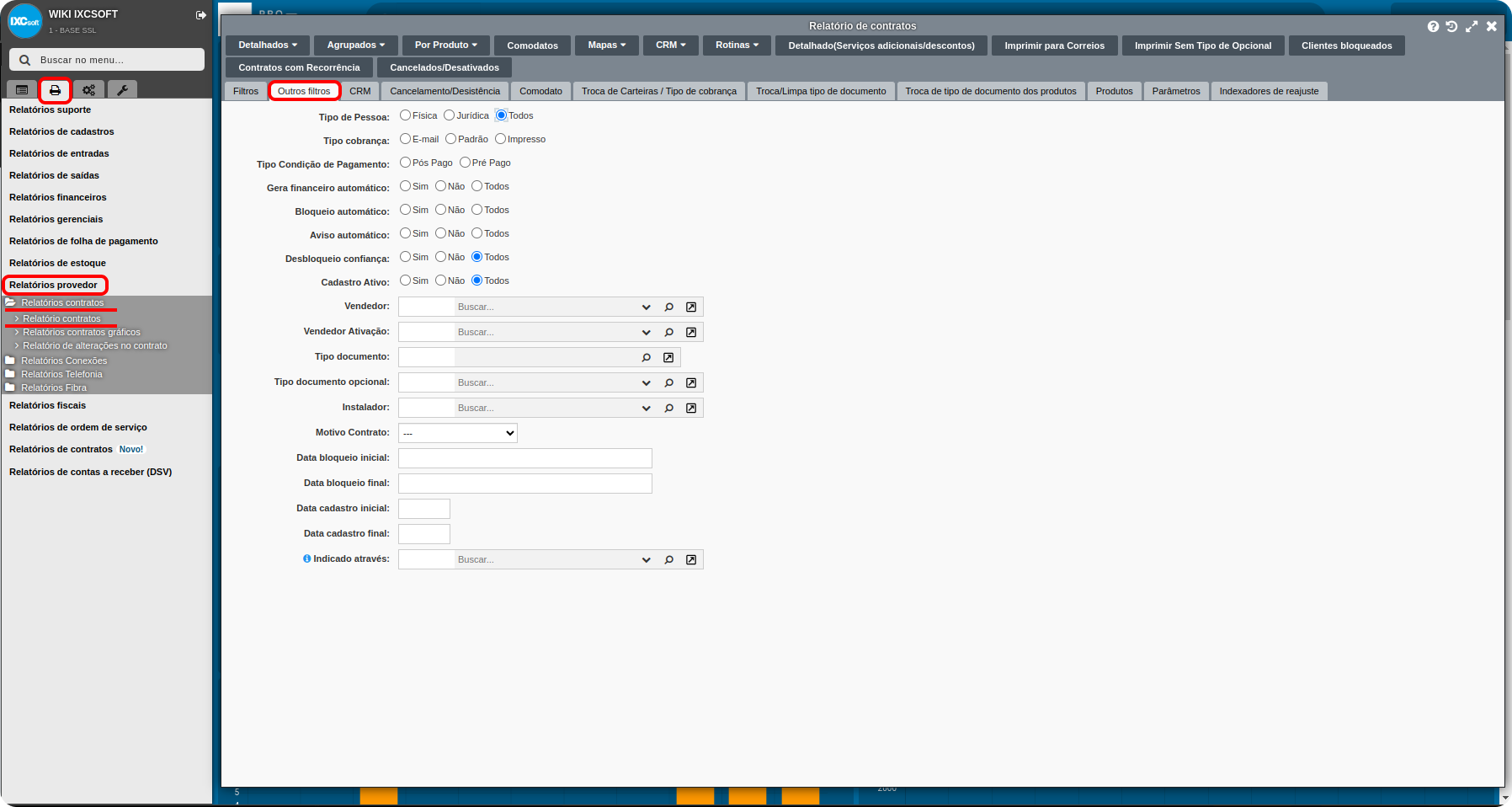Open the external link icon for Indicado através

(691, 560)
